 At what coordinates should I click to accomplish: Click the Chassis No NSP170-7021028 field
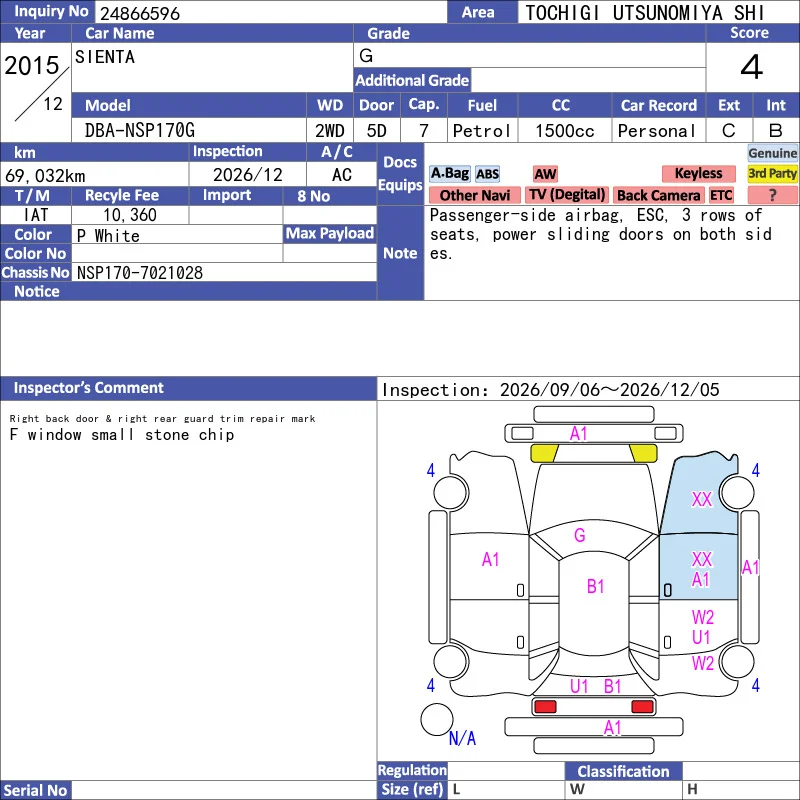point(224,272)
